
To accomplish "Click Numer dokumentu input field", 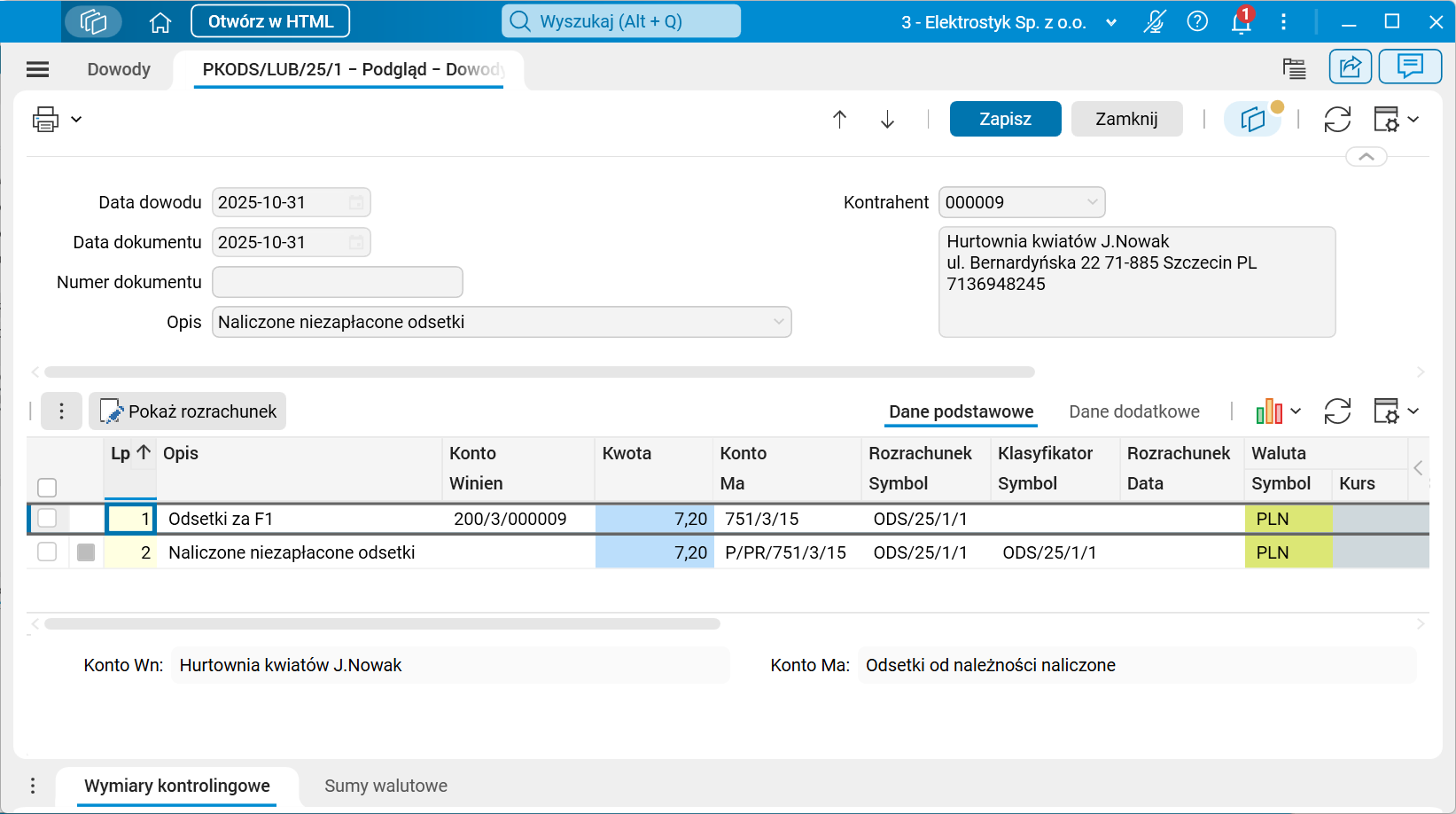I will pyautogui.click(x=338, y=282).
